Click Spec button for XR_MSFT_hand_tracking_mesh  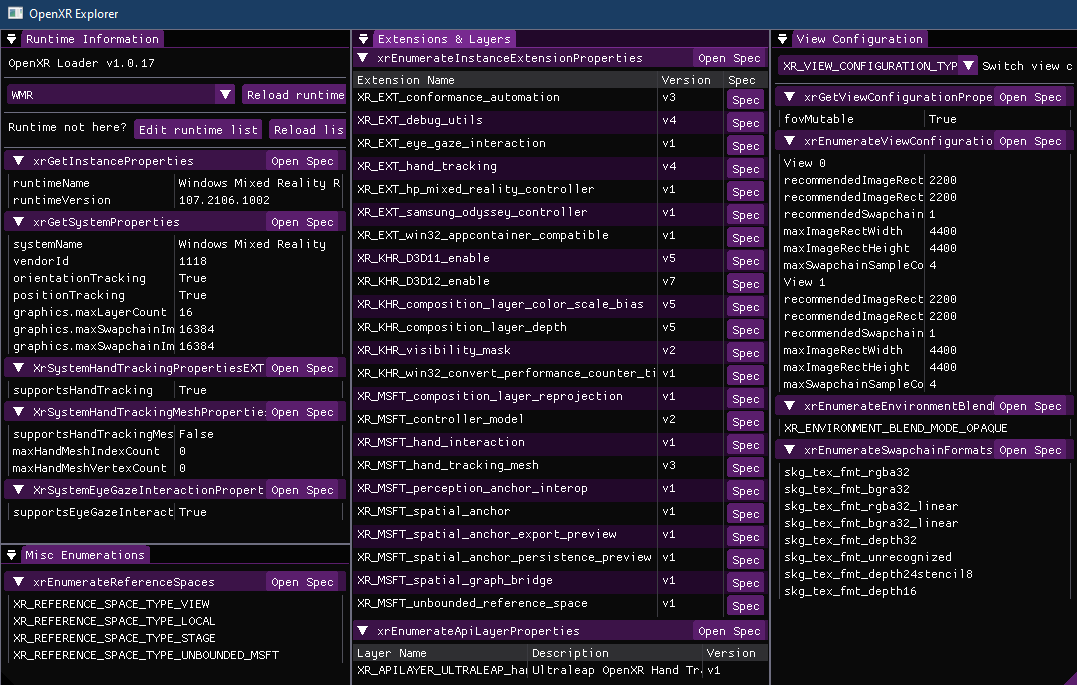click(745, 469)
